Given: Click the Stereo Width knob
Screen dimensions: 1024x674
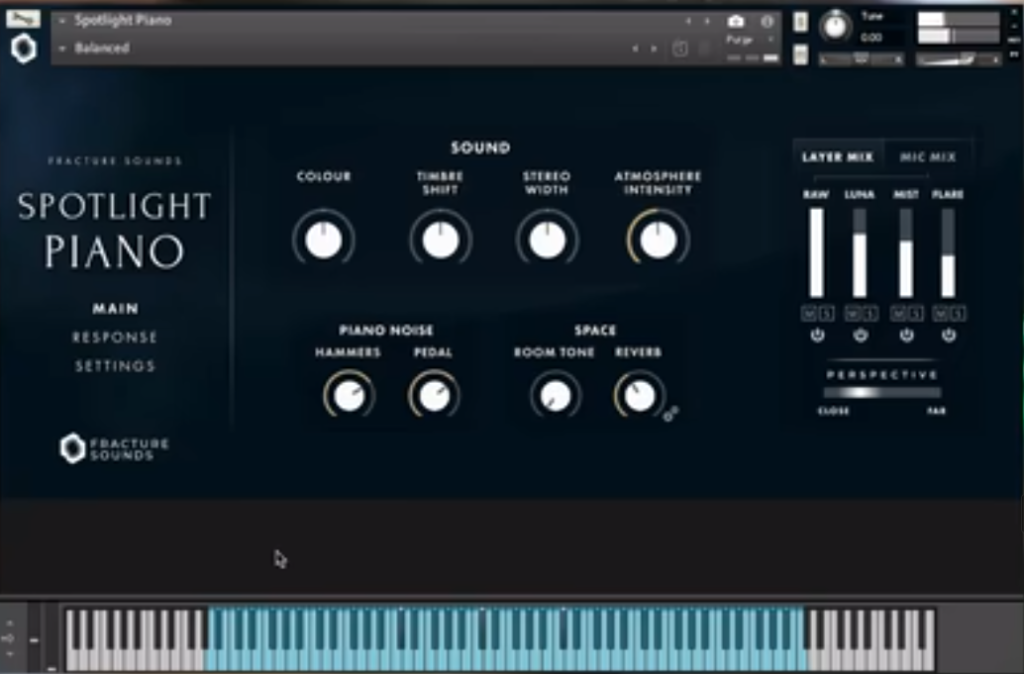Looking at the screenshot, I should [x=547, y=239].
